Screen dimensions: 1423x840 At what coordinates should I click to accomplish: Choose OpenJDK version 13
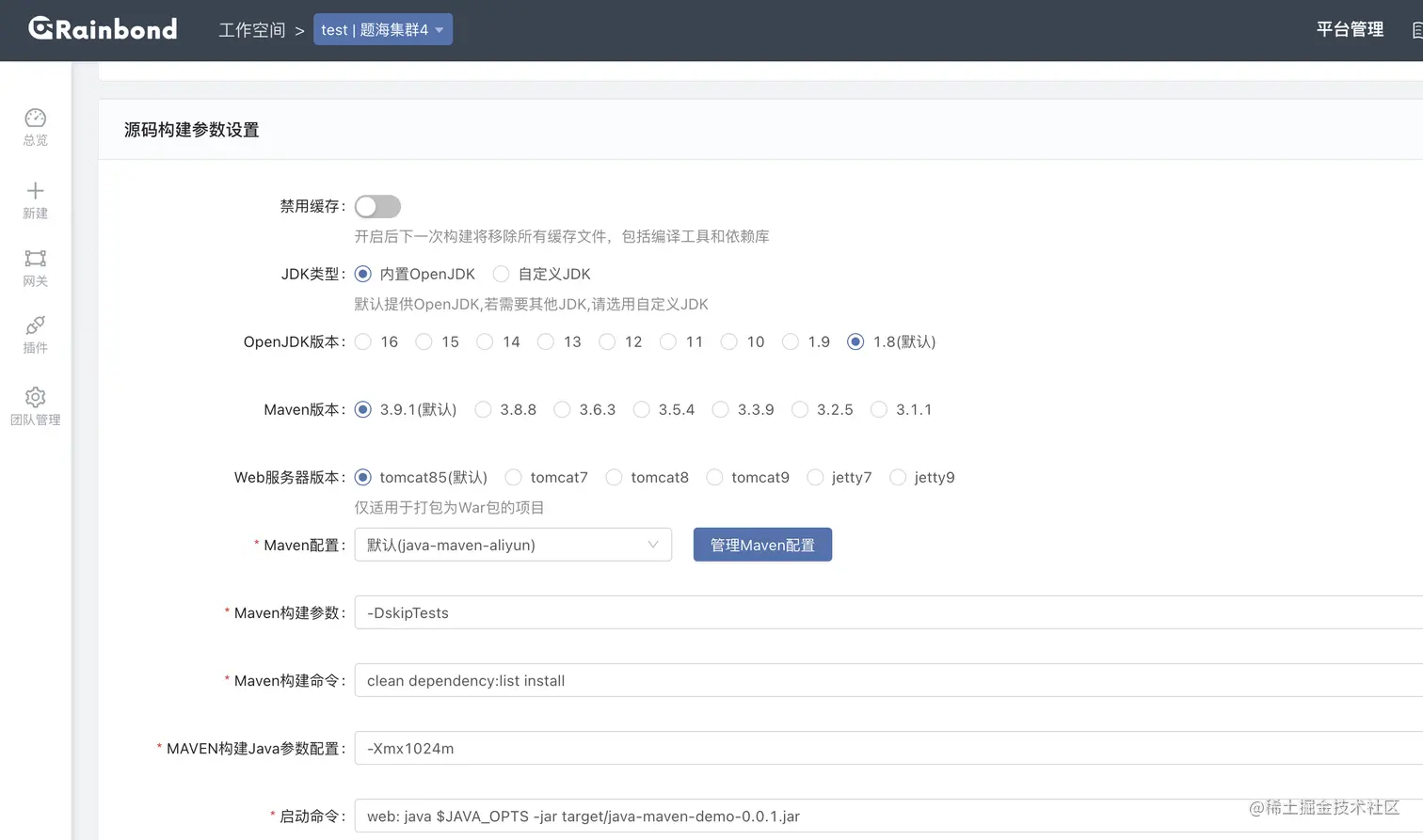[x=546, y=341]
